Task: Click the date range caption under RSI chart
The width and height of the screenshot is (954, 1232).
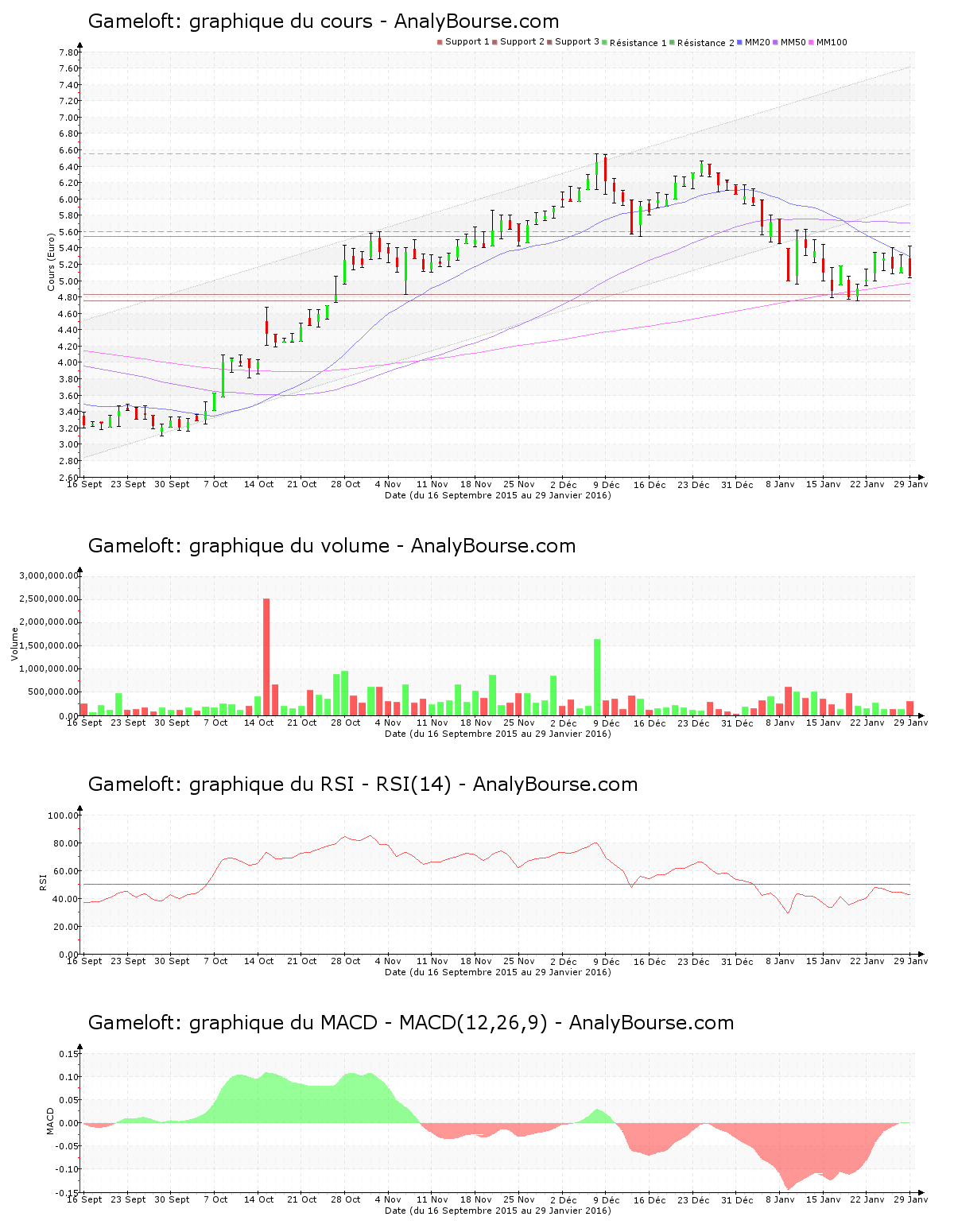Action: (498, 972)
